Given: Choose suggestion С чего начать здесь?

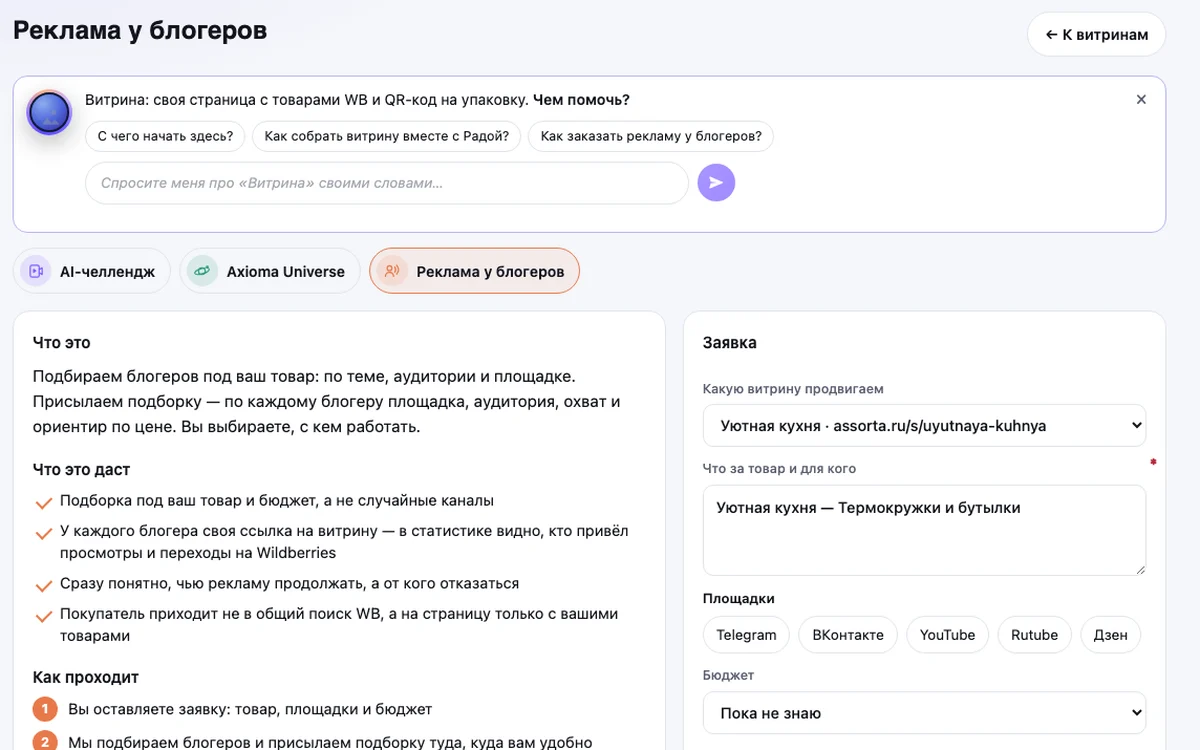Looking at the screenshot, I should (166, 137).
